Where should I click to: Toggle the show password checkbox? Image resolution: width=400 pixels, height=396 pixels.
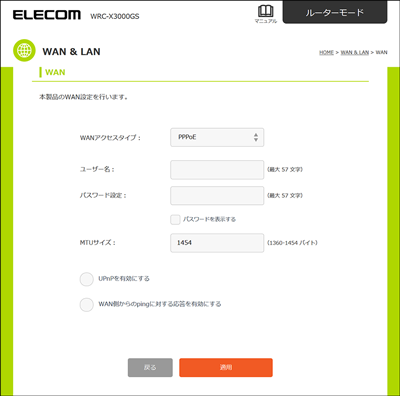click(x=175, y=219)
